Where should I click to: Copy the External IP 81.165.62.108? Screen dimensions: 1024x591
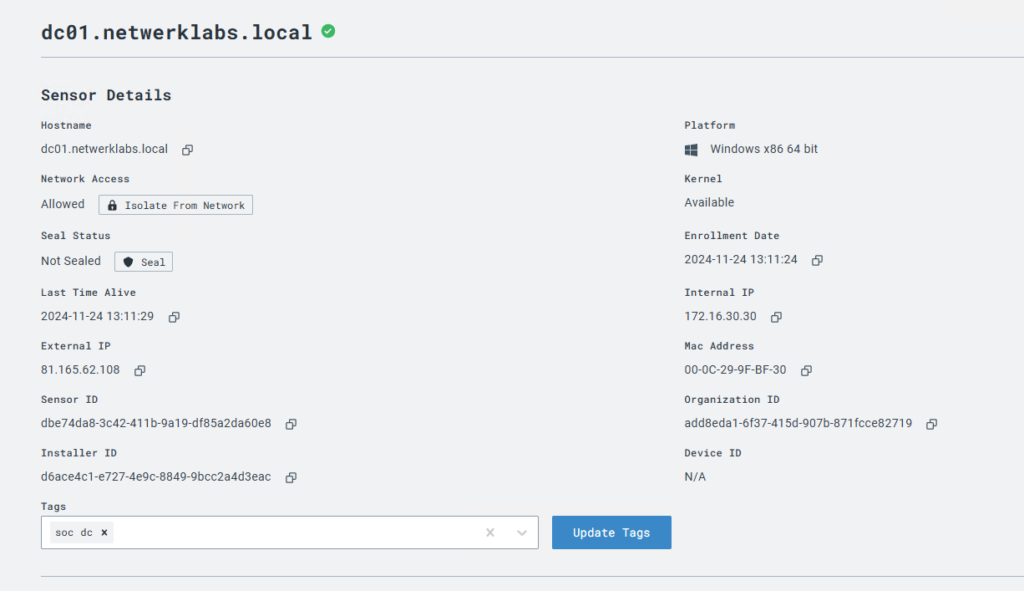[x=140, y=370]
